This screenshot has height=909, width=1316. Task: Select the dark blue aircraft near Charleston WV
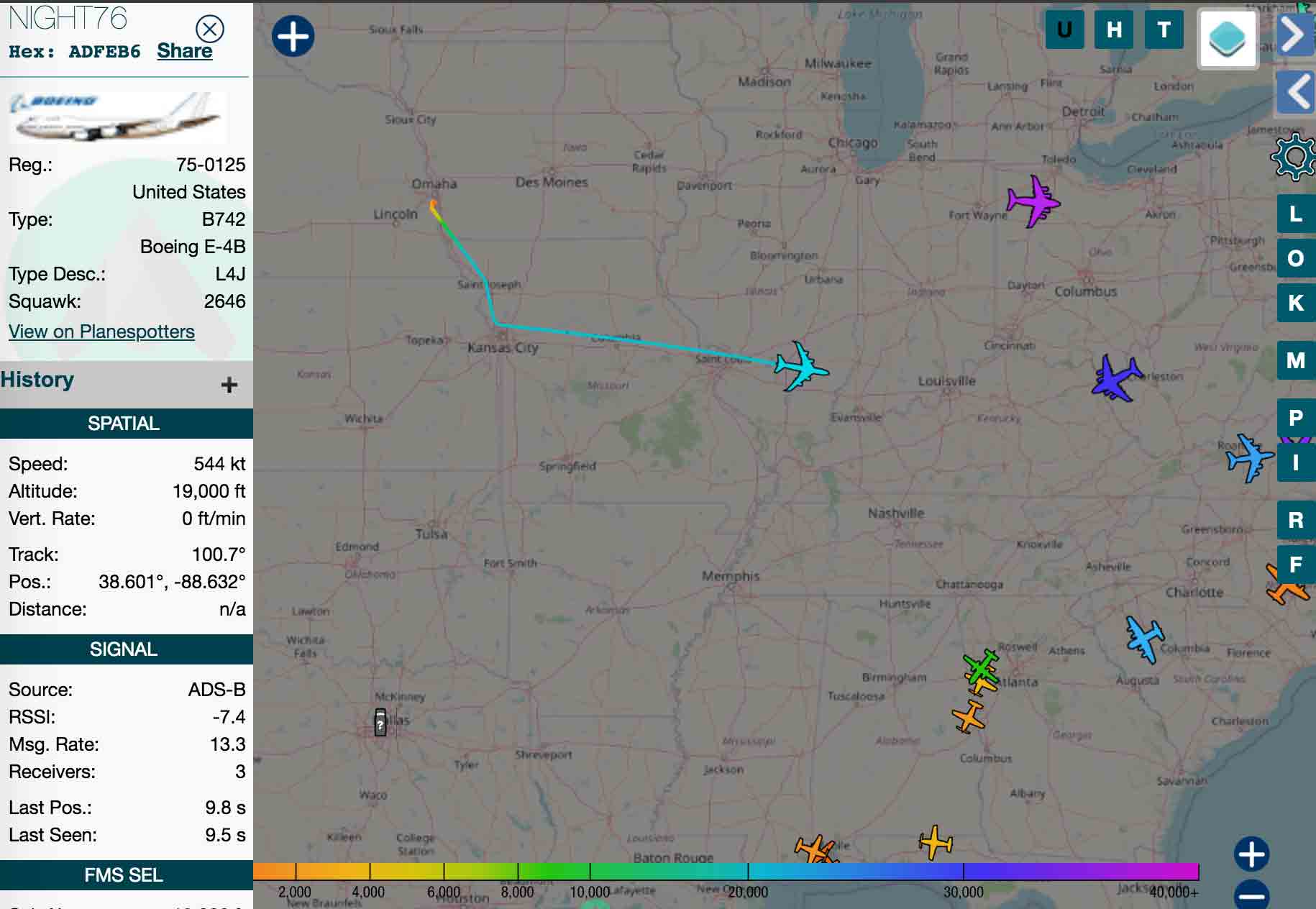1116,378
